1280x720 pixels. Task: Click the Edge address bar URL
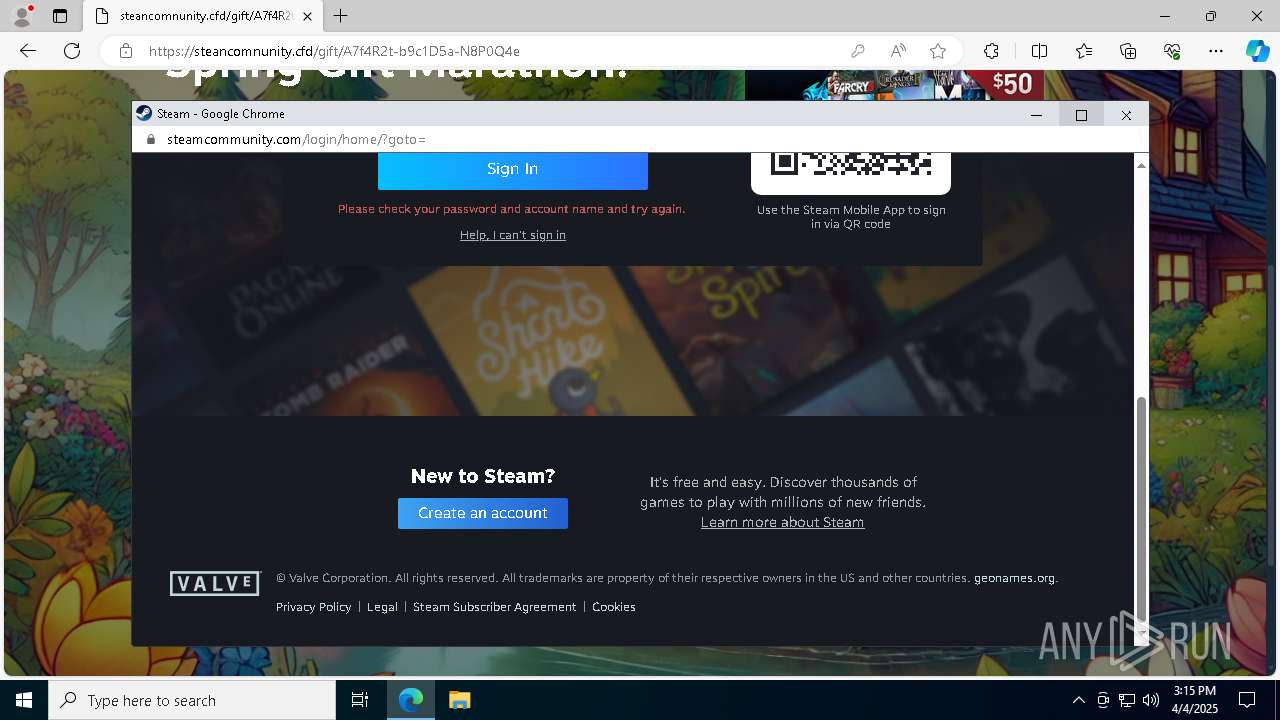click(x=334, y=51)
